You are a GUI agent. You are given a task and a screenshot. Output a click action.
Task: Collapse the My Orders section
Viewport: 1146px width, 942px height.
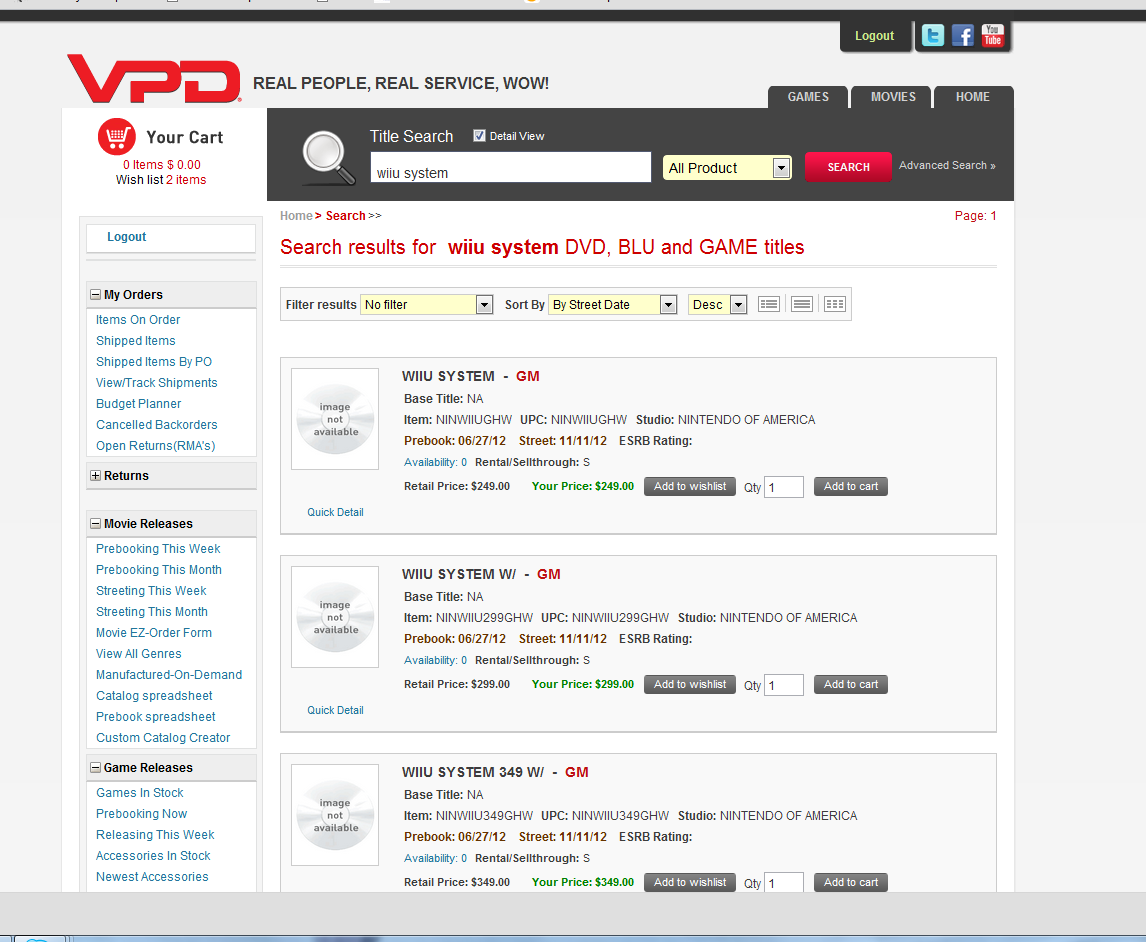(95, 295)
